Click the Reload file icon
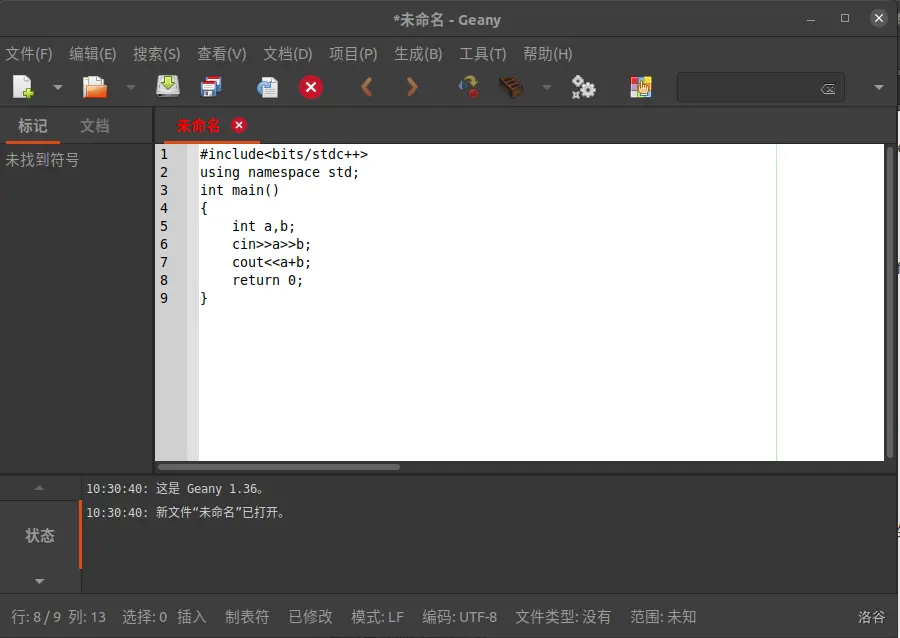The image size is (900, 638). [267, 88]
